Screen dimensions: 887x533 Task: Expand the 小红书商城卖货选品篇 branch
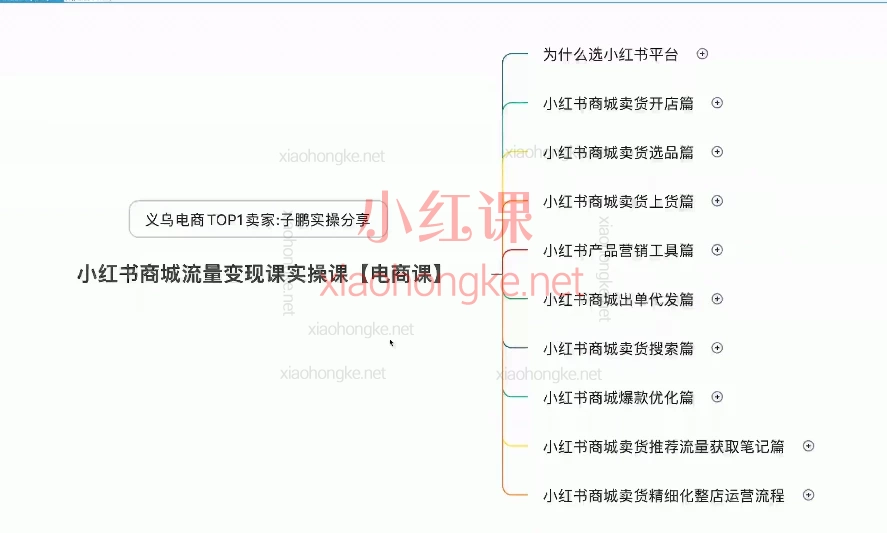point(717,152)
